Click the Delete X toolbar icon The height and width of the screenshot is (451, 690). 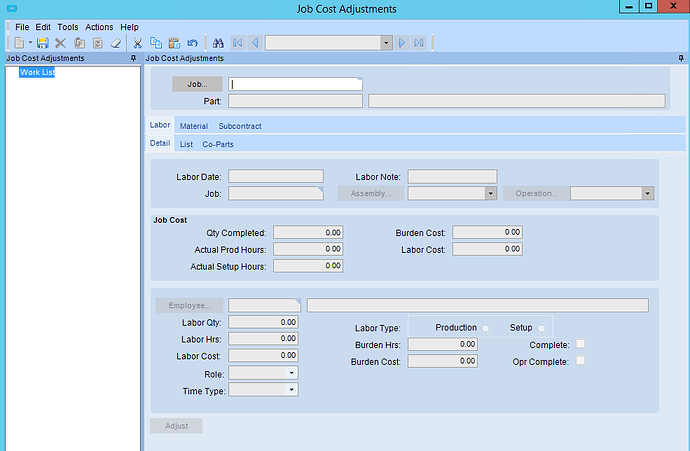[61, 43]
